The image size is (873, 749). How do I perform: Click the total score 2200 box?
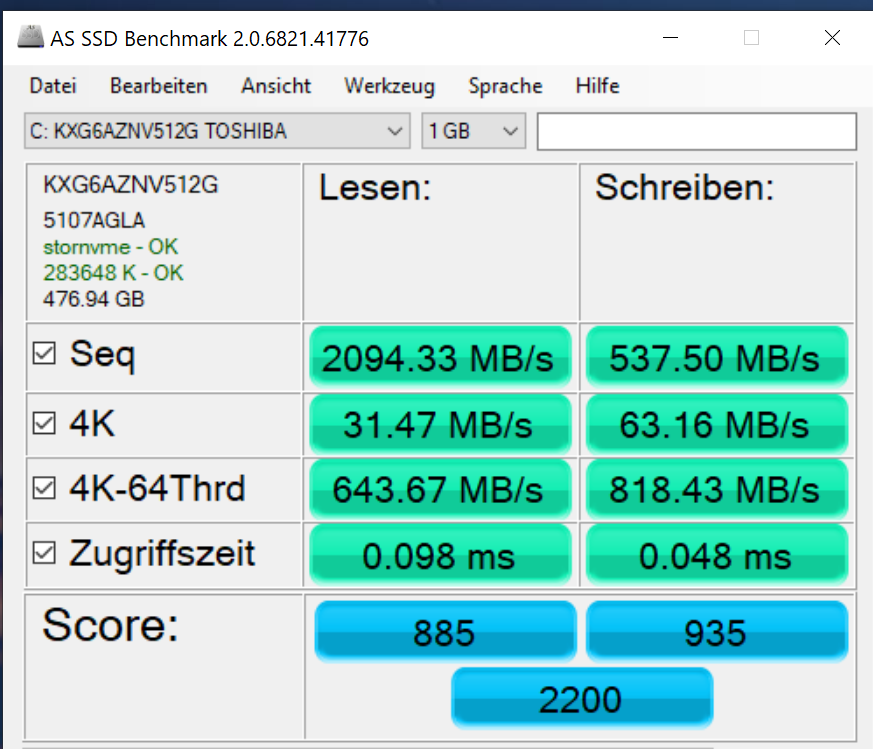[581, 698]
